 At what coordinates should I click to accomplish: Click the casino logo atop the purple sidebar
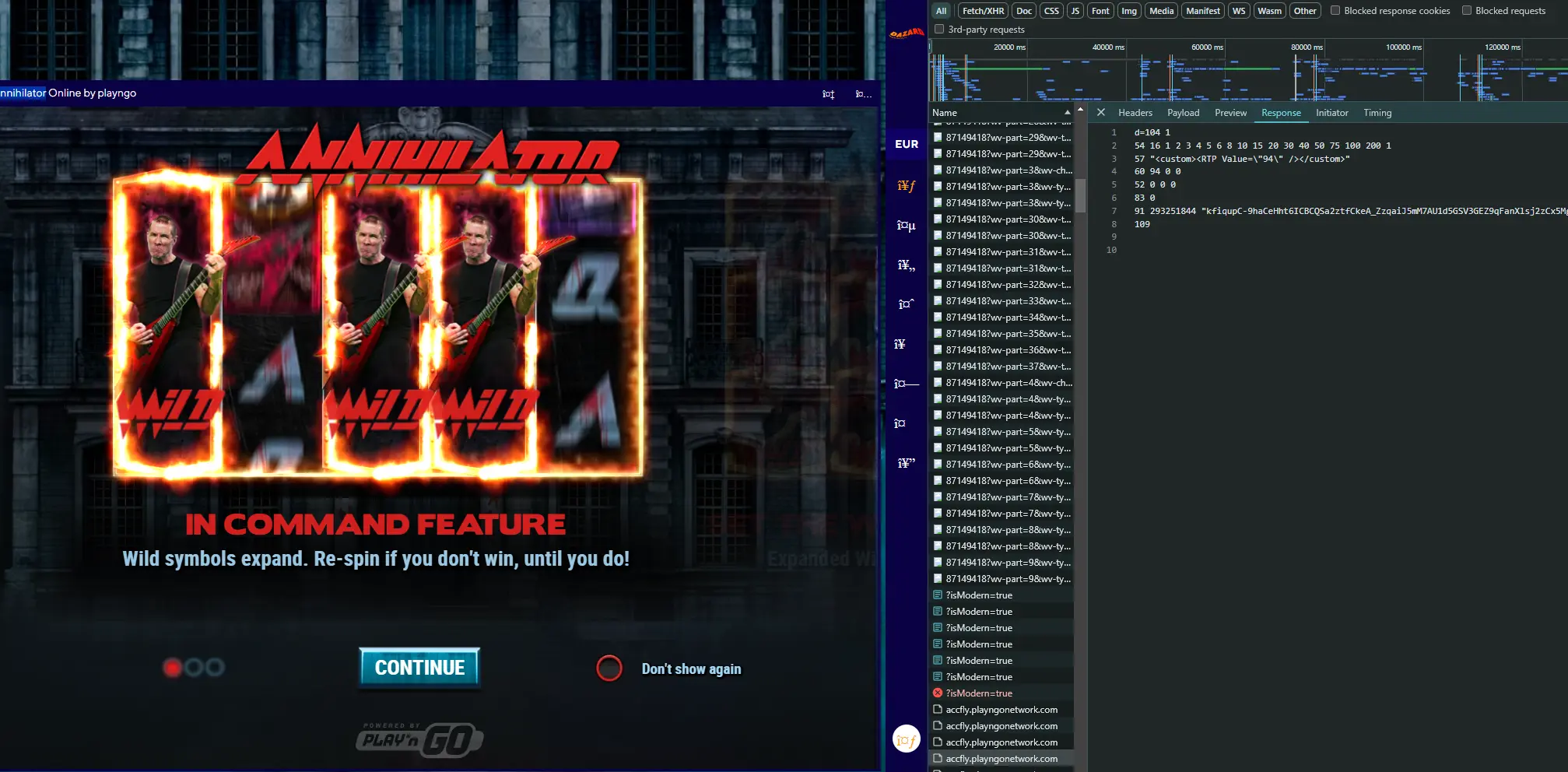(907, 33)
